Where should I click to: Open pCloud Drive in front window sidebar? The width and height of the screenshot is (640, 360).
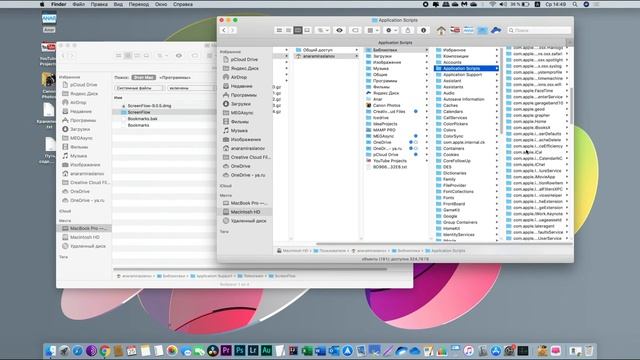pos(244,59)
